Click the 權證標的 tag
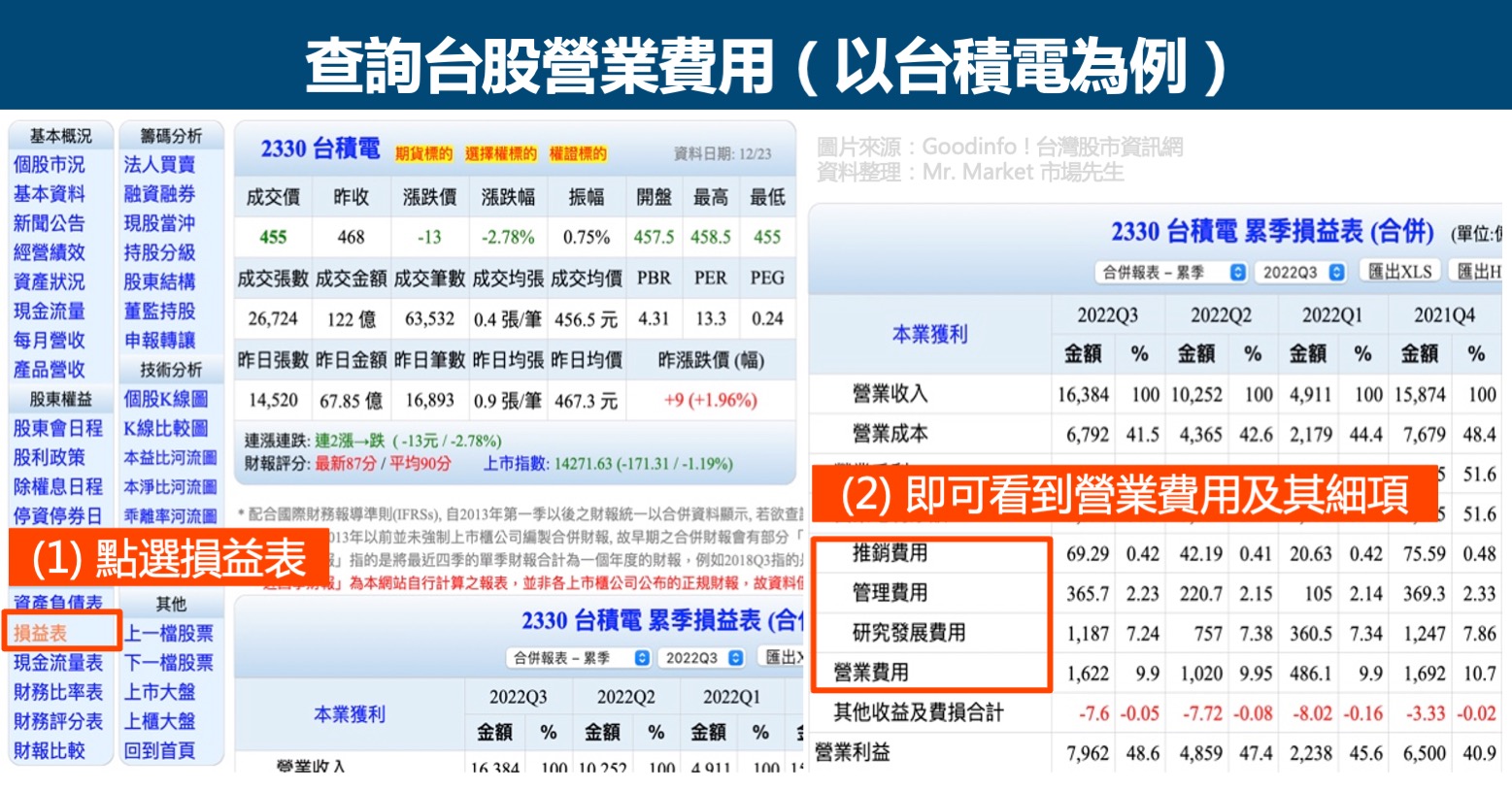The image size is (1512, 791). coord(578,153)
